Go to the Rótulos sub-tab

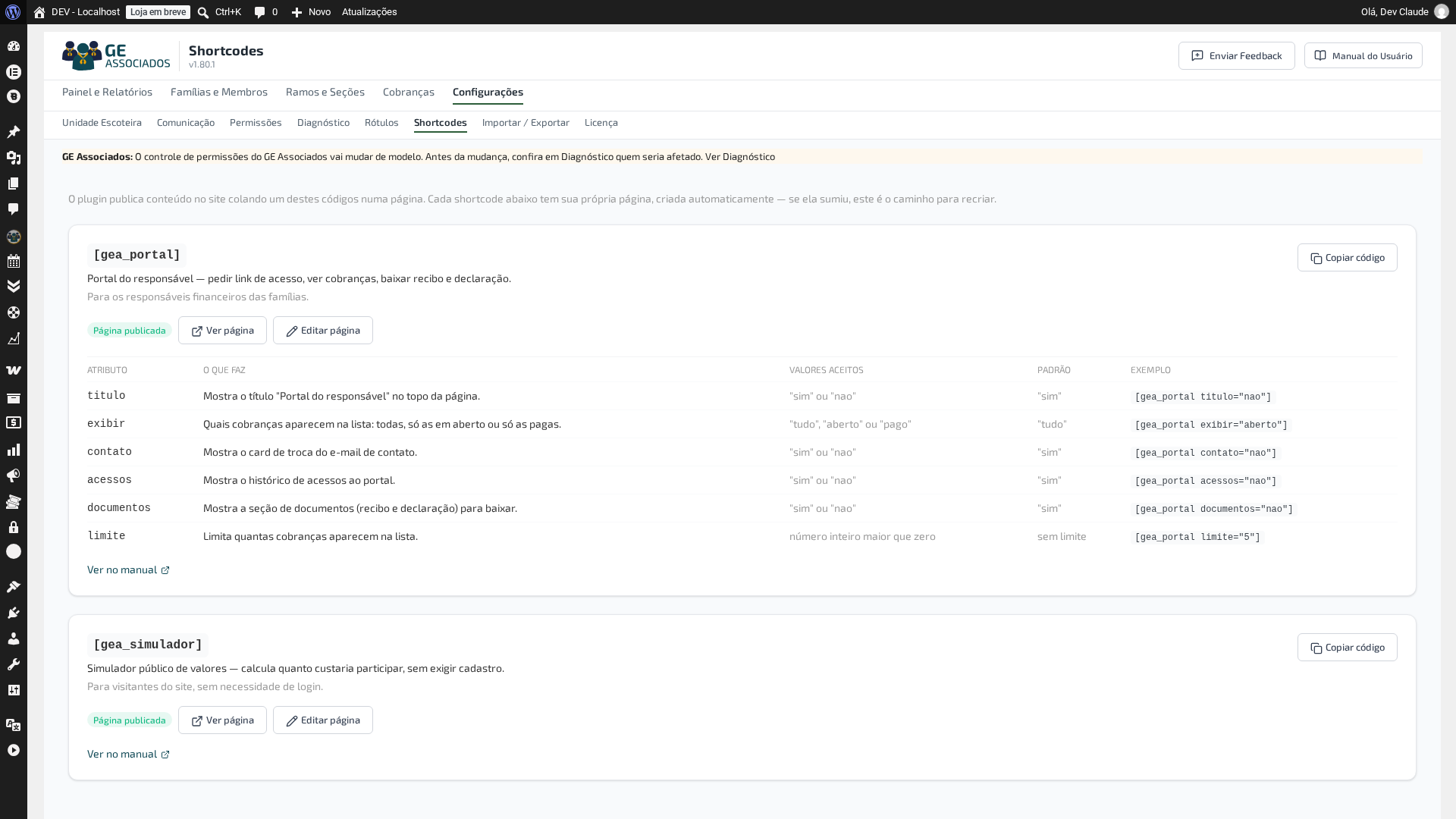pyautogui.click(x=381, y=122)
